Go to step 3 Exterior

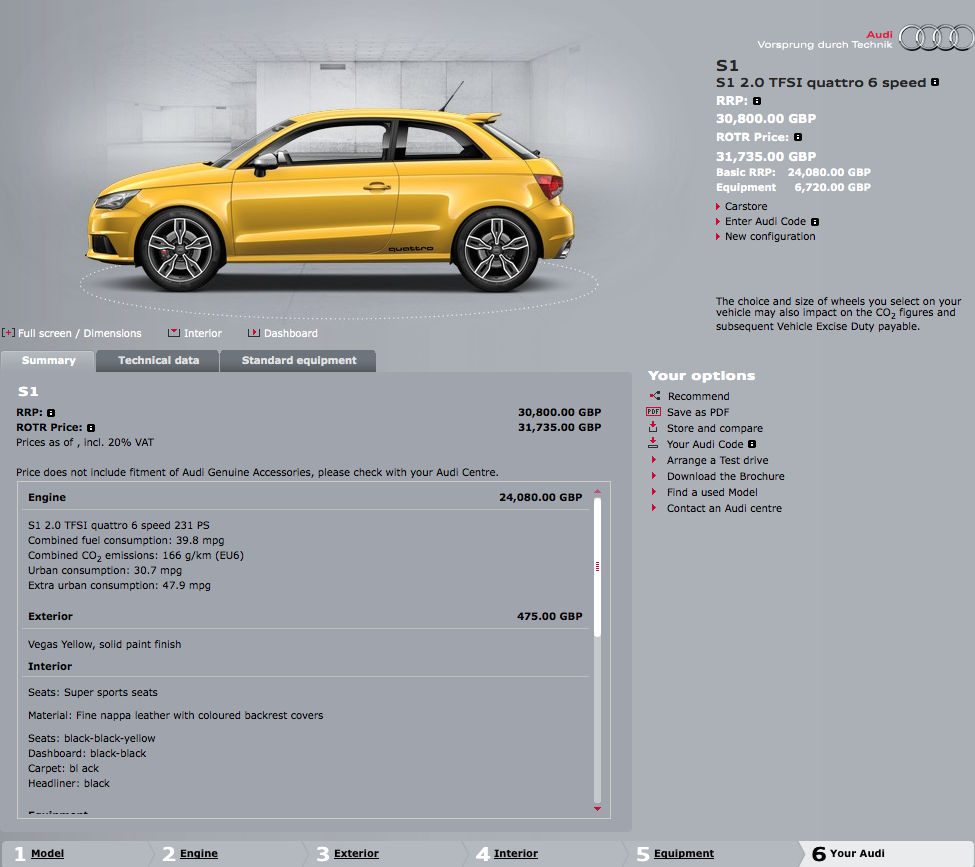[x=356, y=853]
